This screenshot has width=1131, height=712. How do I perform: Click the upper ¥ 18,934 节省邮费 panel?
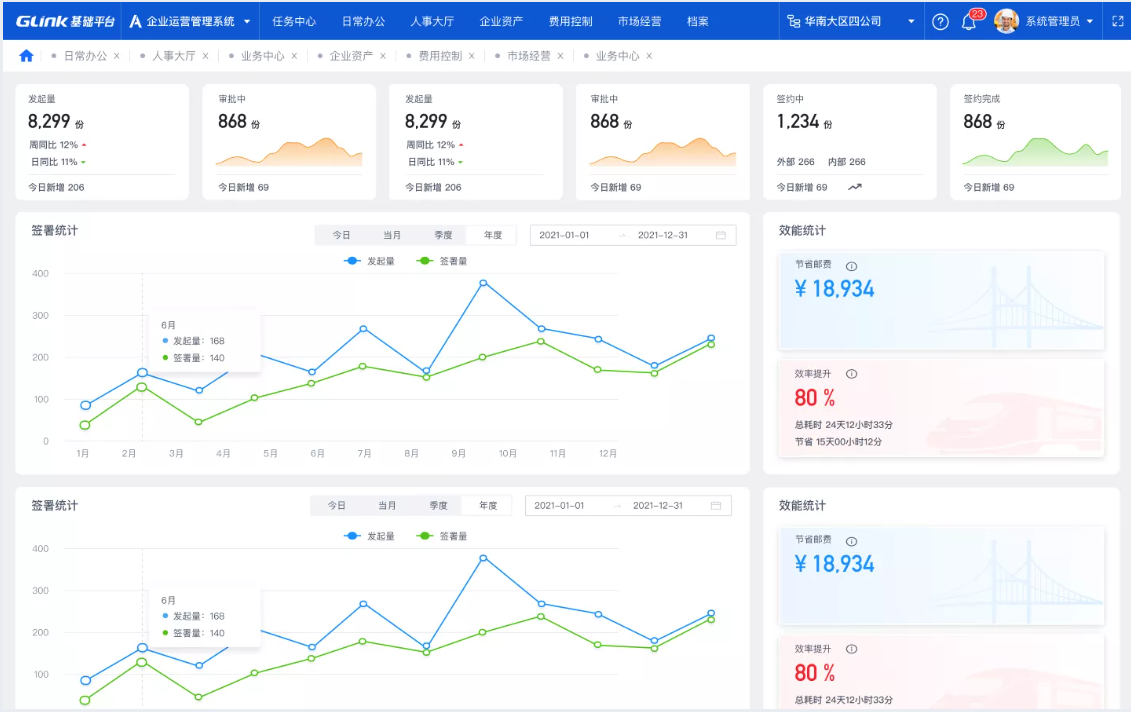point(941,300)
